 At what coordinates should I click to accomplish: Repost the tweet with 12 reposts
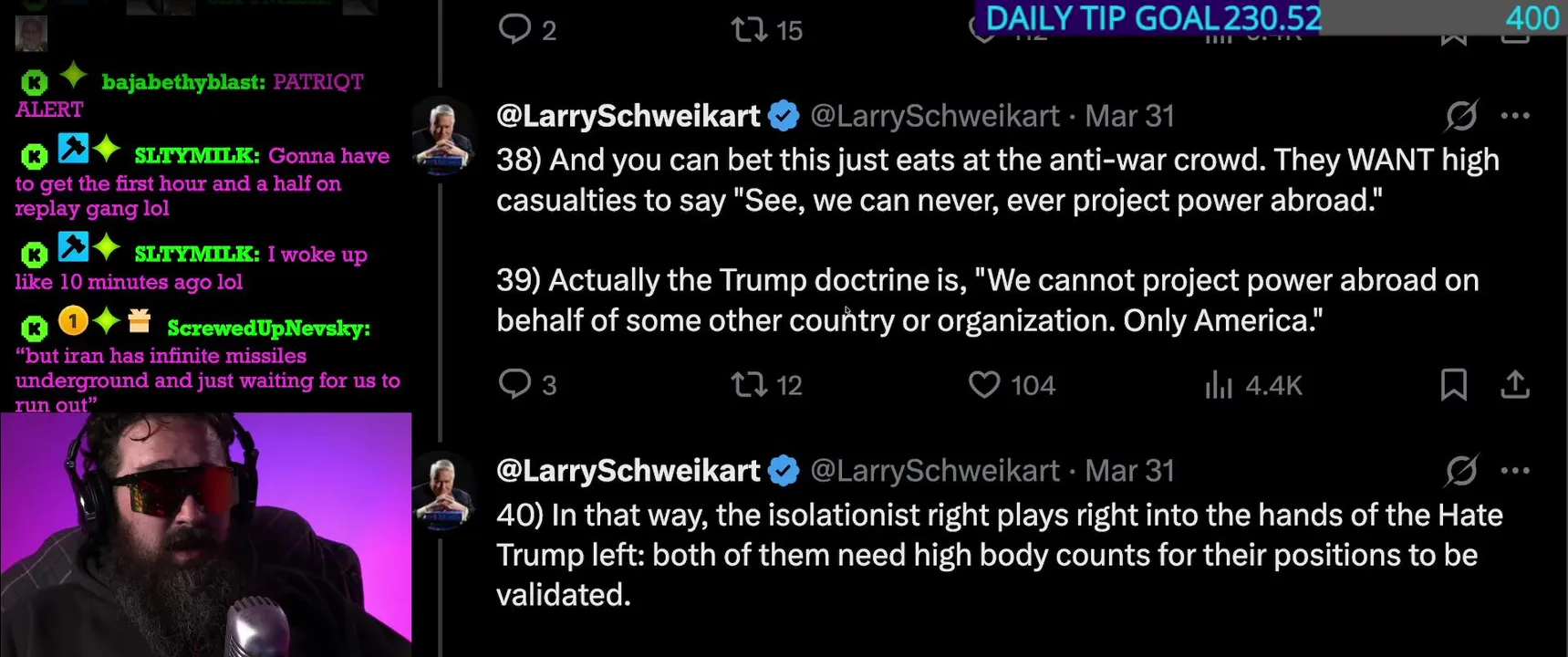point(750,384)
